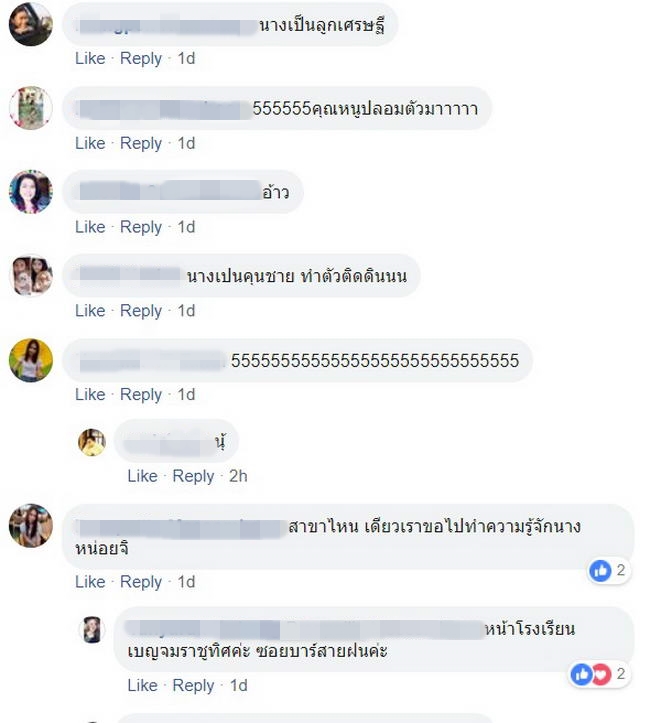
Task: Reply to the สาขาไหน comment
Action: coord(141,582)
